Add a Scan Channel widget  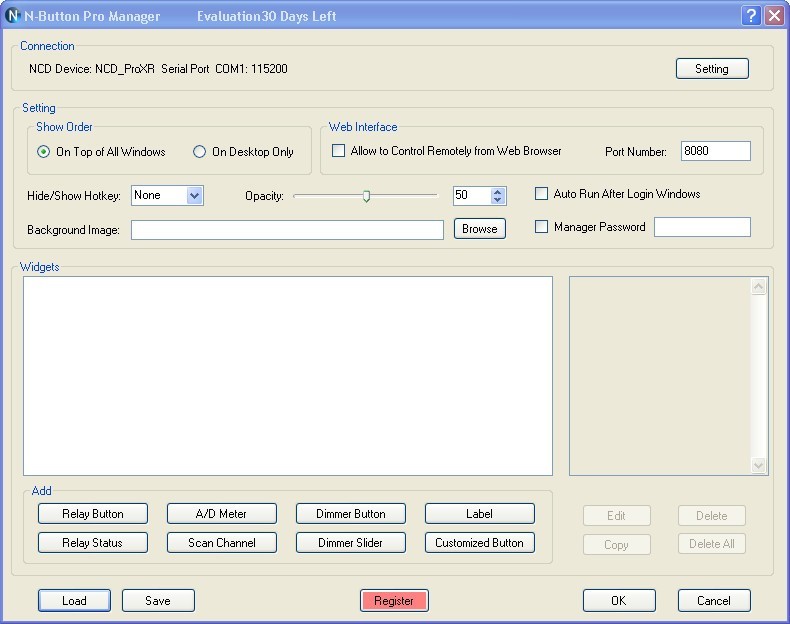click(x=222, y=543)
